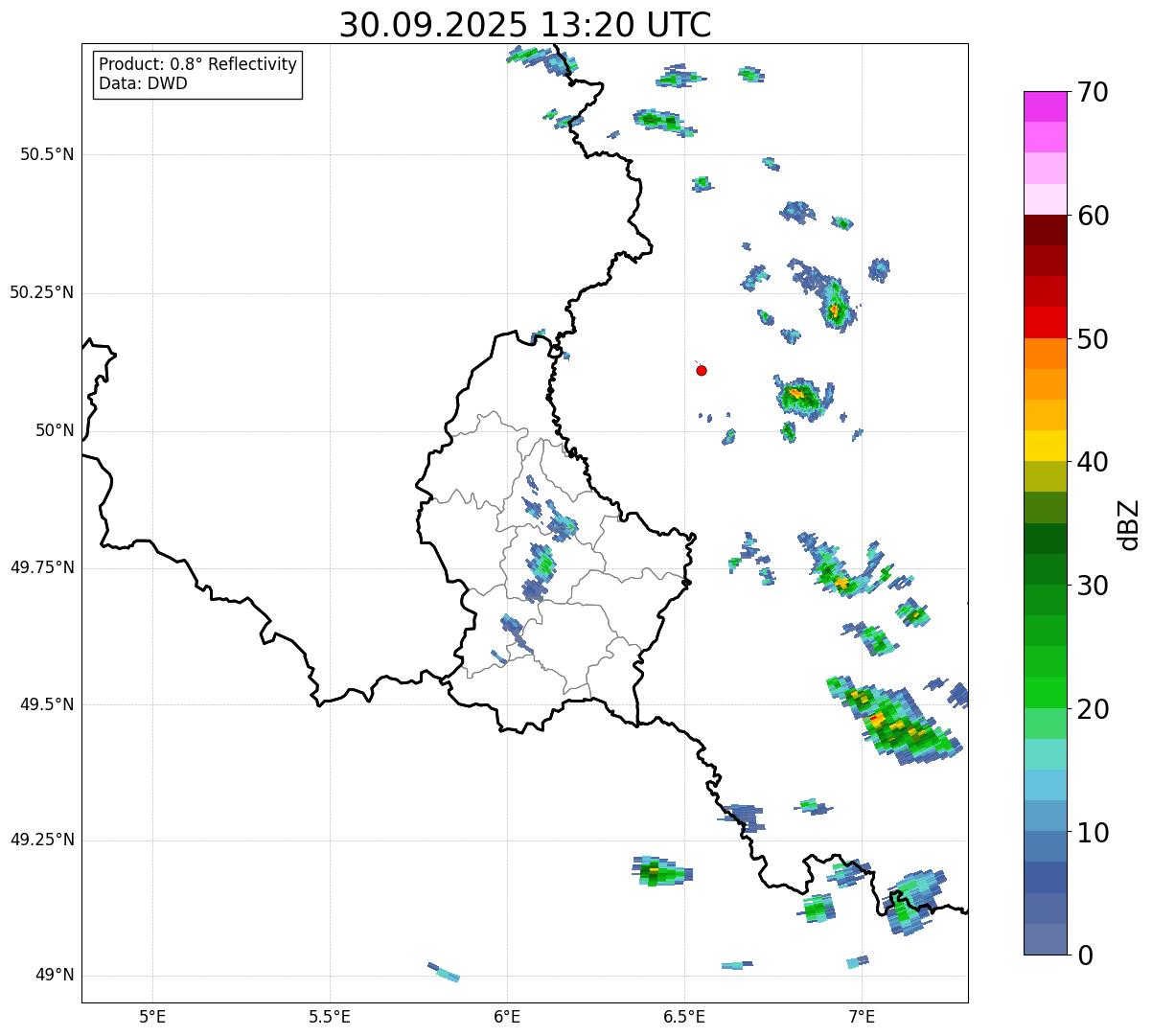Image resolution: width=1152 pixels, height=1036 pixels.
Task: Click the plot title '30.09.2025 13:20 UTC'
Action: pyautogui.click(x=525, y=24)
